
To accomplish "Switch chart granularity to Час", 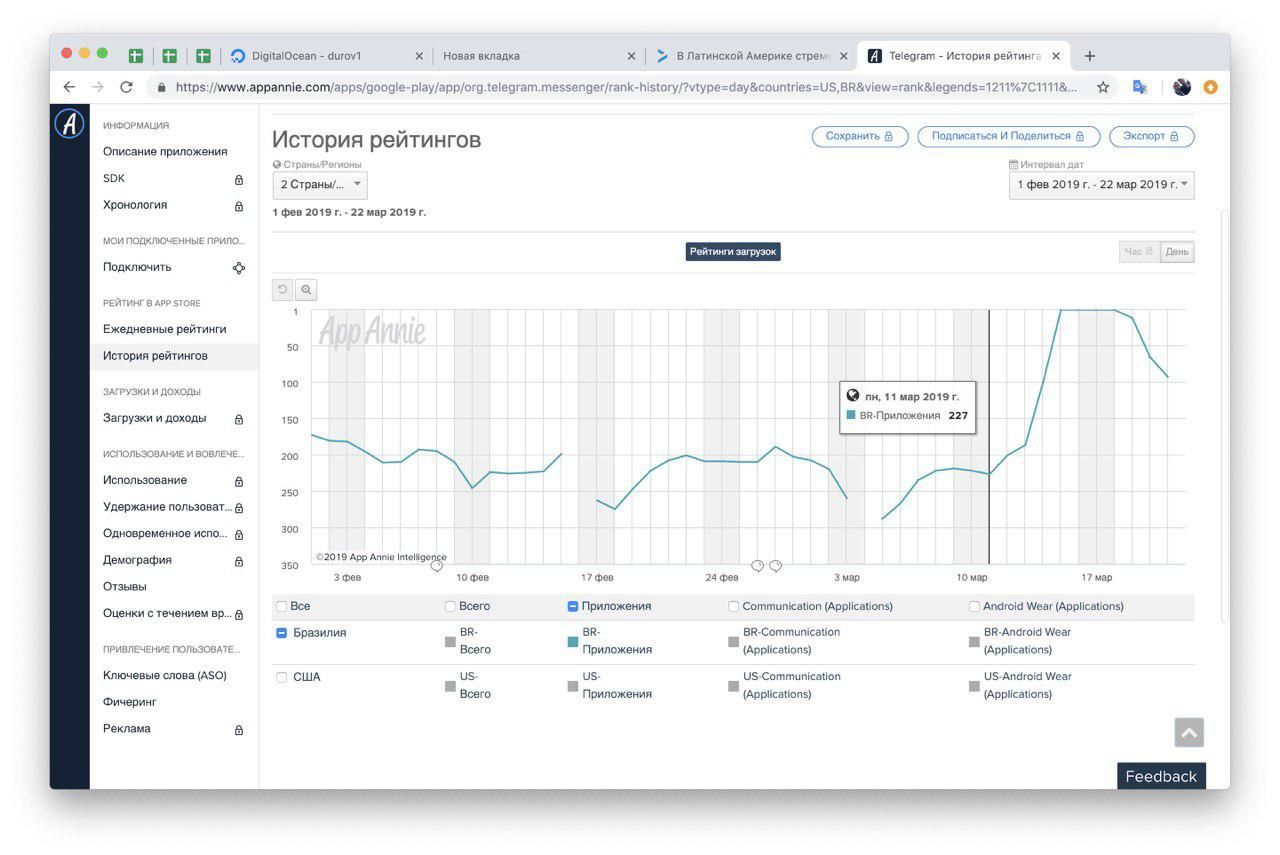I will [1139, 252].
